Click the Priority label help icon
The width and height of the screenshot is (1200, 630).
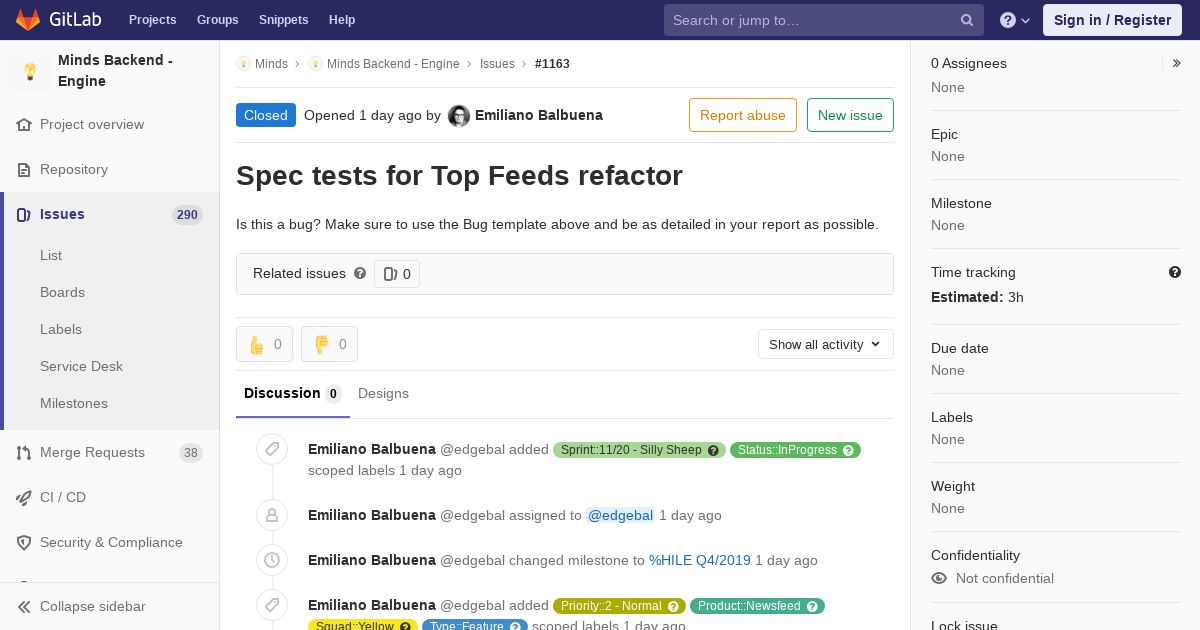(x=673, y=606)
